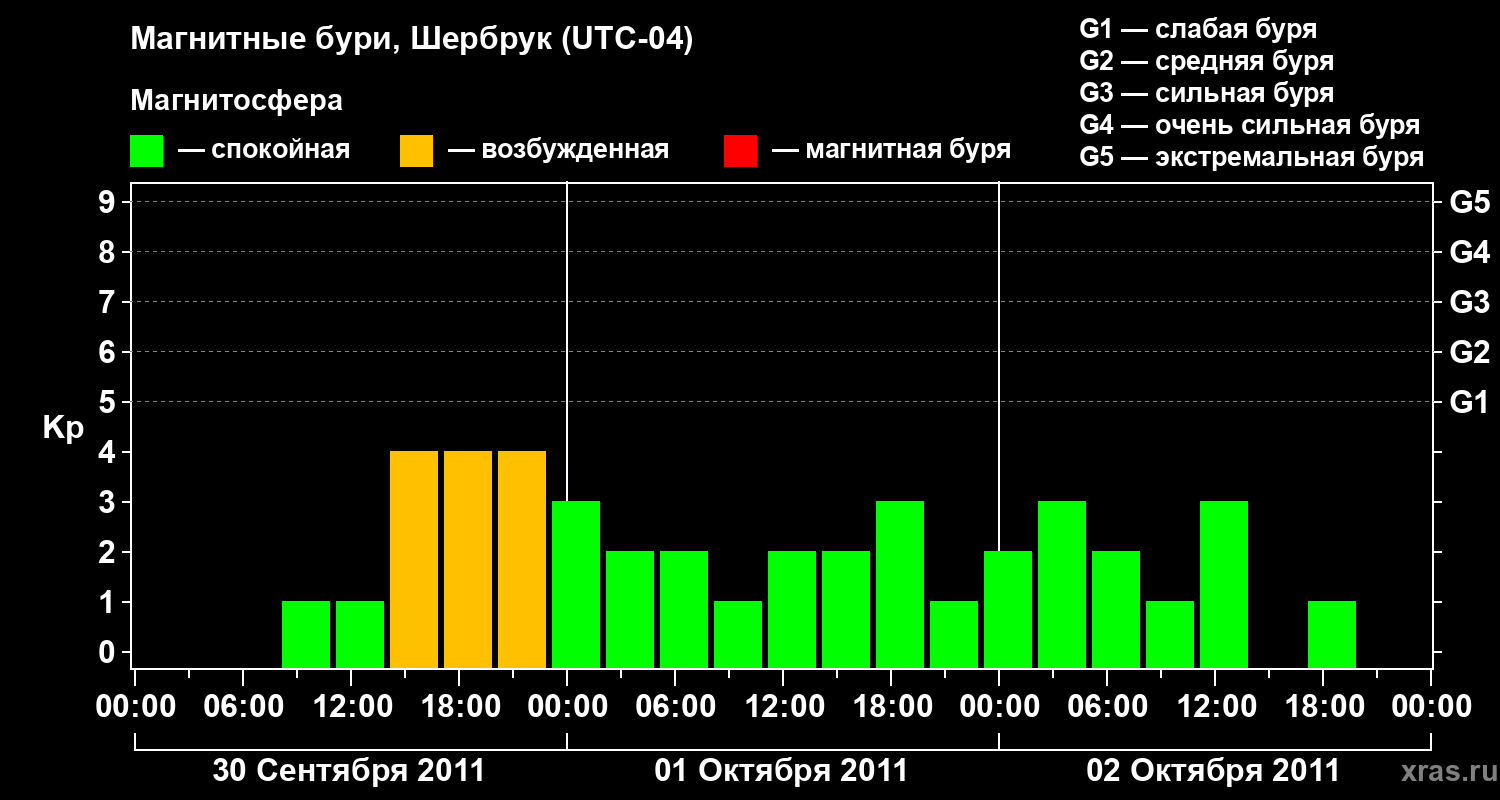This screenshot has height=800, width=1500.
Task: Click the right-axis 'G3' storm level label
Action: point(1469,302)
